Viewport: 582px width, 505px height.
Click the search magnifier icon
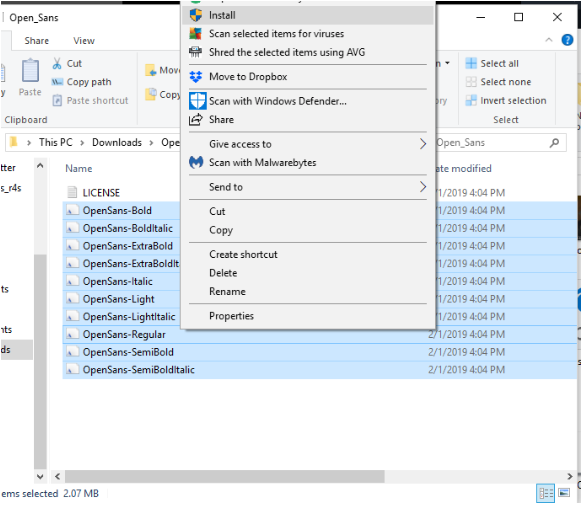point(555,143)
